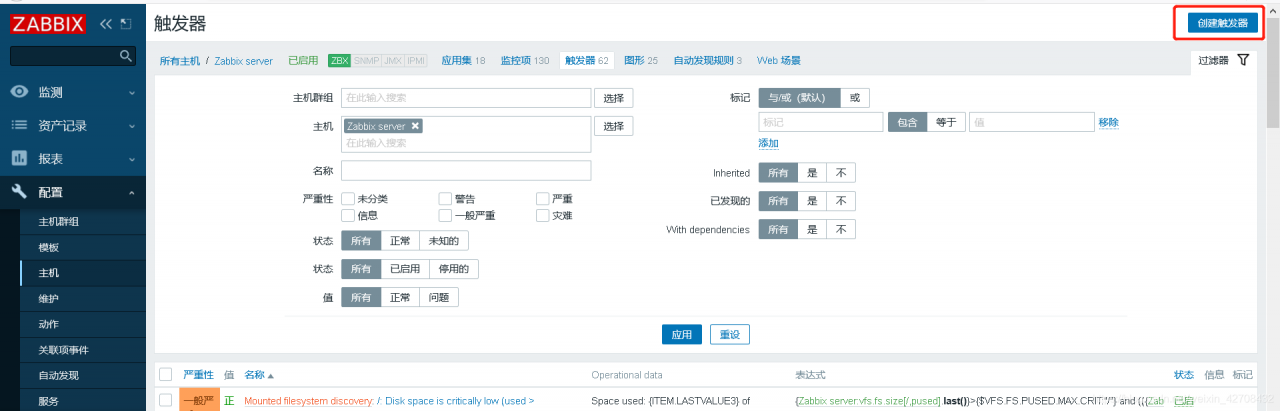This screenshot has width=1280, height=411.
Task: Select 已启用 status option
Action: tap(405, 269)
